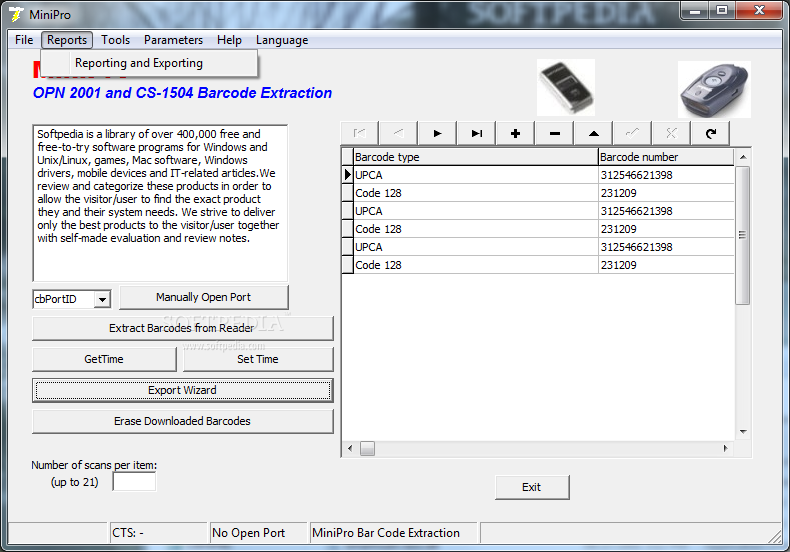Click the GetTime button

(104, 359)
